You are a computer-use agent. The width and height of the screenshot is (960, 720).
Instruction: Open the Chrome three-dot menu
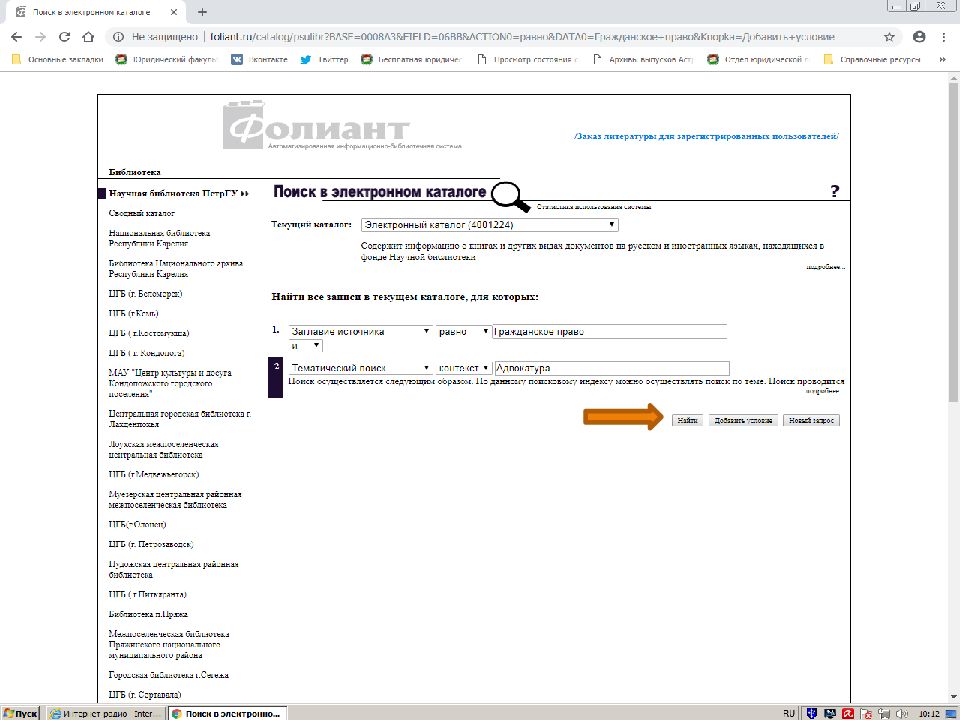coord(944,36)
